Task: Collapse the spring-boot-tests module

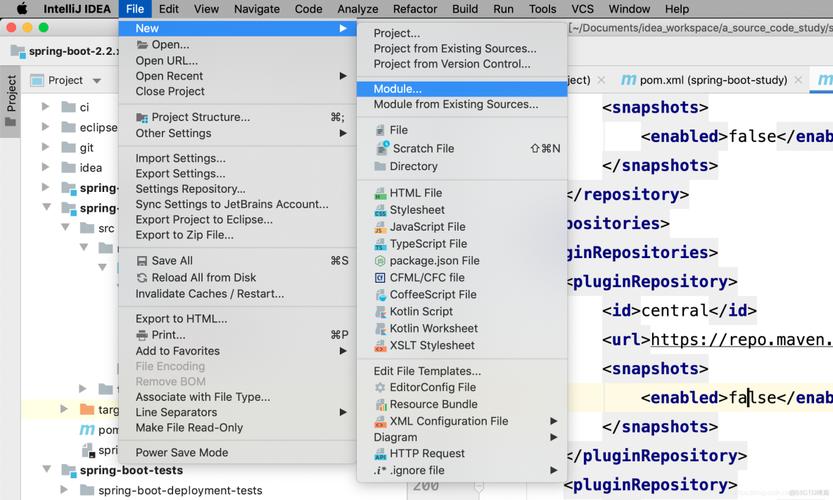Action: tap(47, 470)
